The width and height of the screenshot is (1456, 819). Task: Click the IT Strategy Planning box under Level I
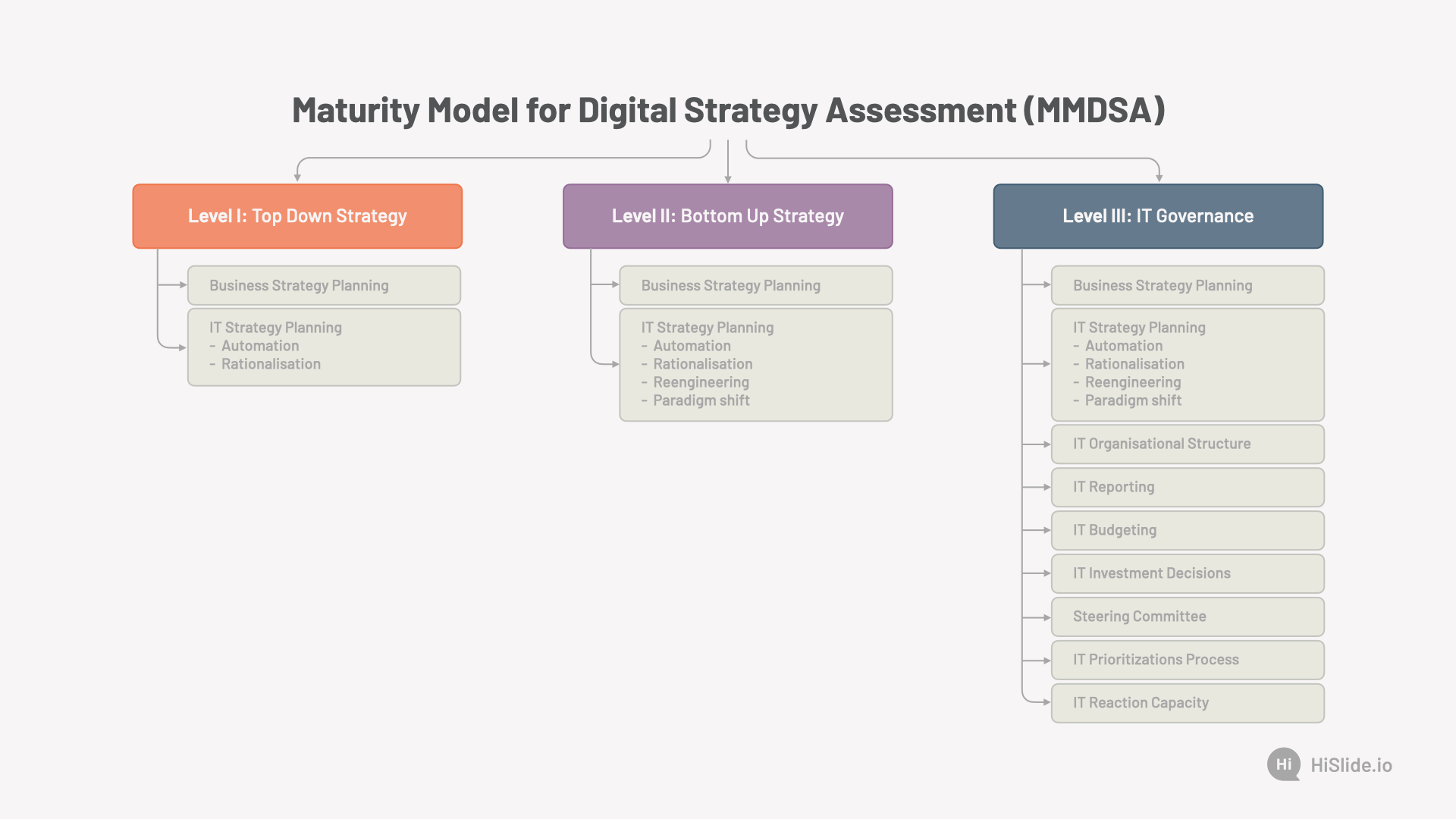[324, 347]
